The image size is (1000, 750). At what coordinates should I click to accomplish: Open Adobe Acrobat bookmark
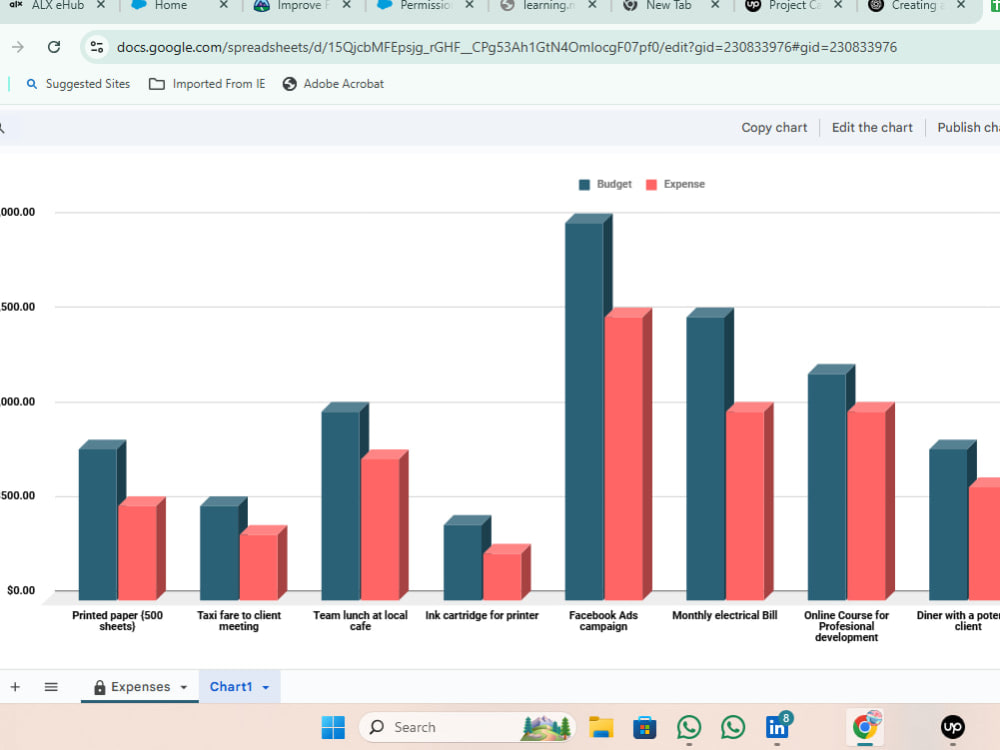click(x=334, y=84)
